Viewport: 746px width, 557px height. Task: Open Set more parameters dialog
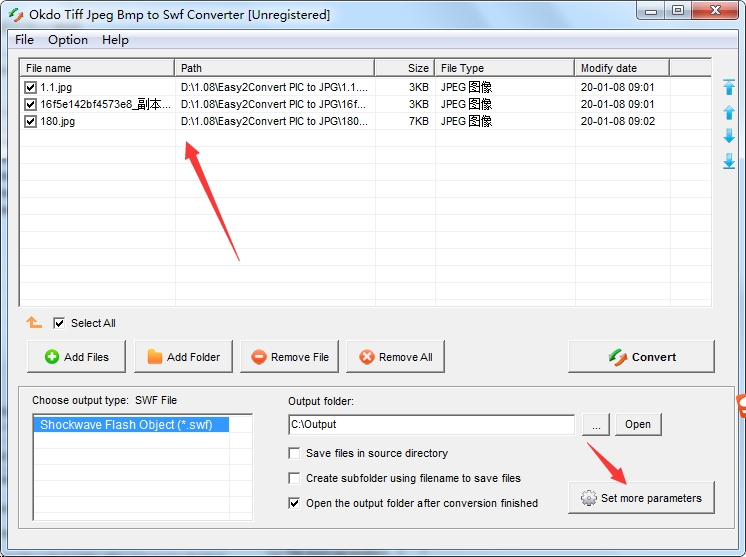click(641, 498)
